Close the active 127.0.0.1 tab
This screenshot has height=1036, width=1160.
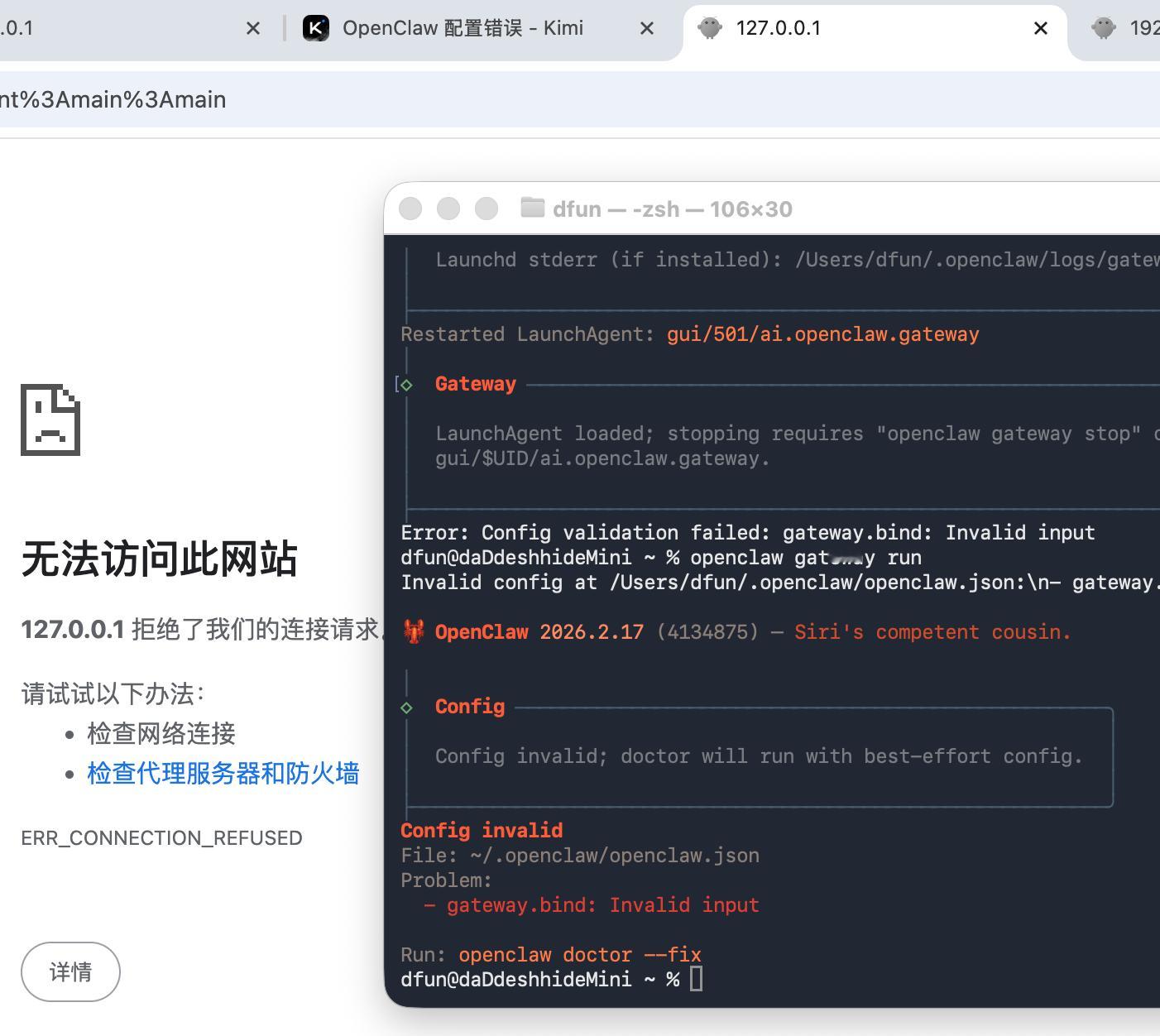pos(1041,28)
